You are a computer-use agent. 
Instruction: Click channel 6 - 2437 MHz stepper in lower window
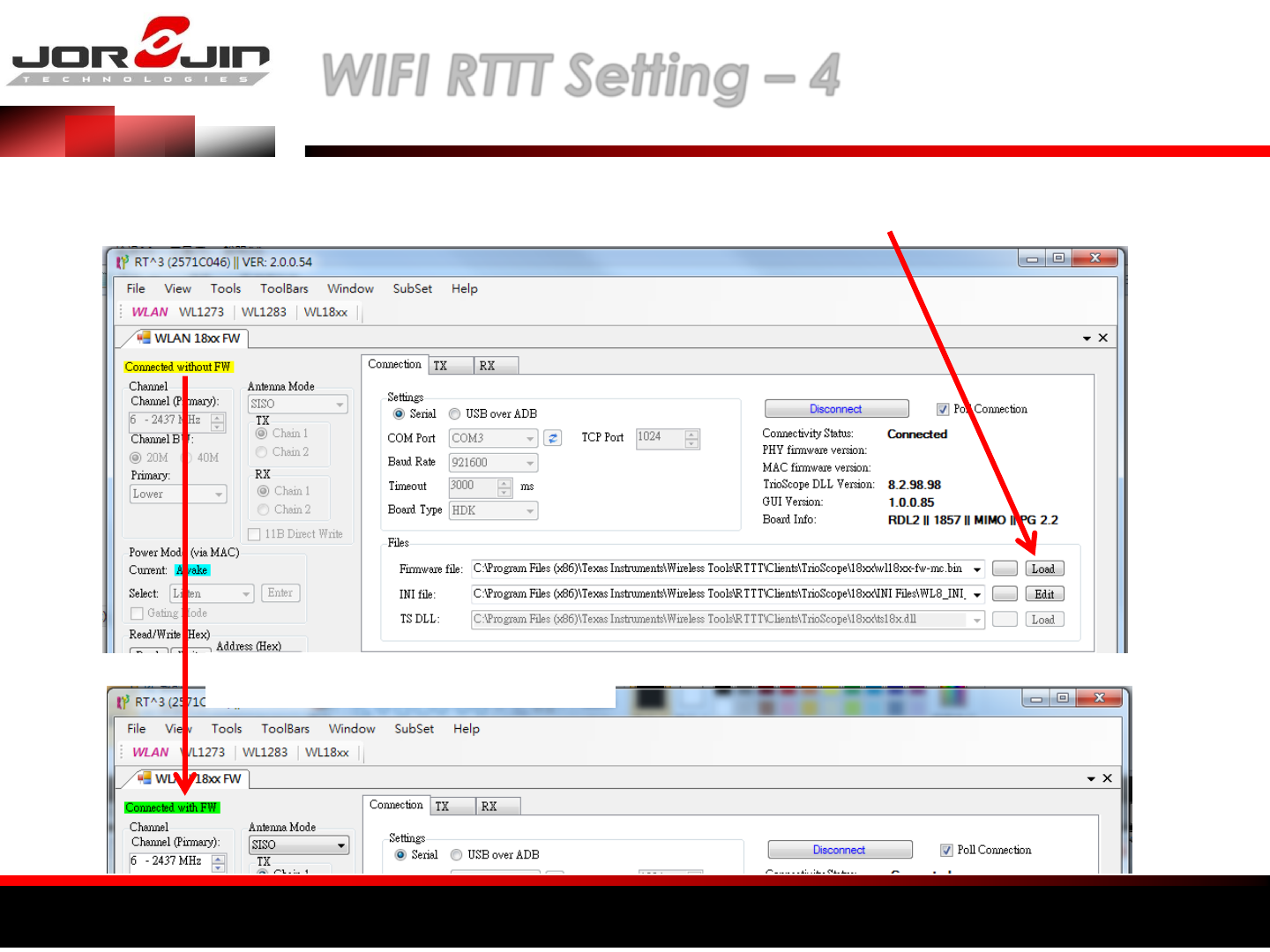click(219, 862)
